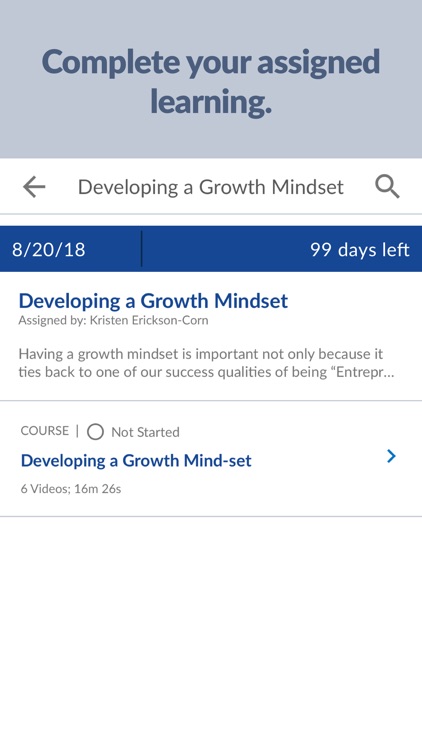Click the 8/20/18 due date
This screenshot has height=750, width=422.
click(48, 249)
